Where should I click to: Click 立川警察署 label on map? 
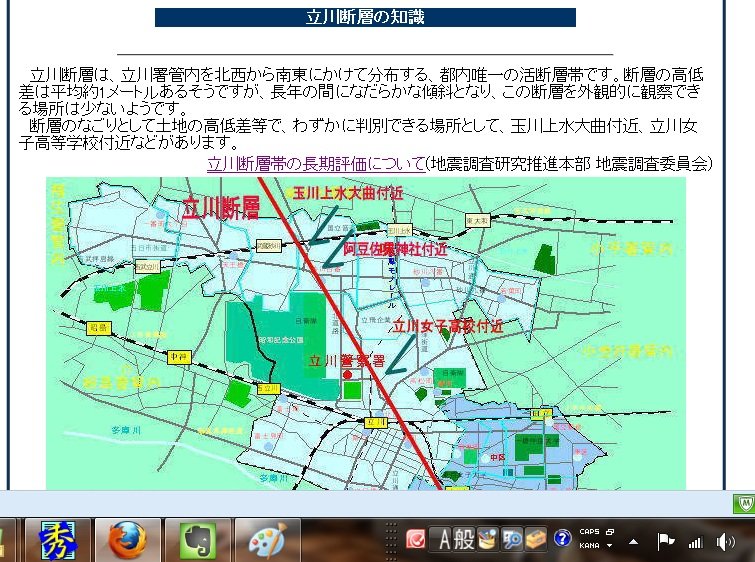pos(347,361)
